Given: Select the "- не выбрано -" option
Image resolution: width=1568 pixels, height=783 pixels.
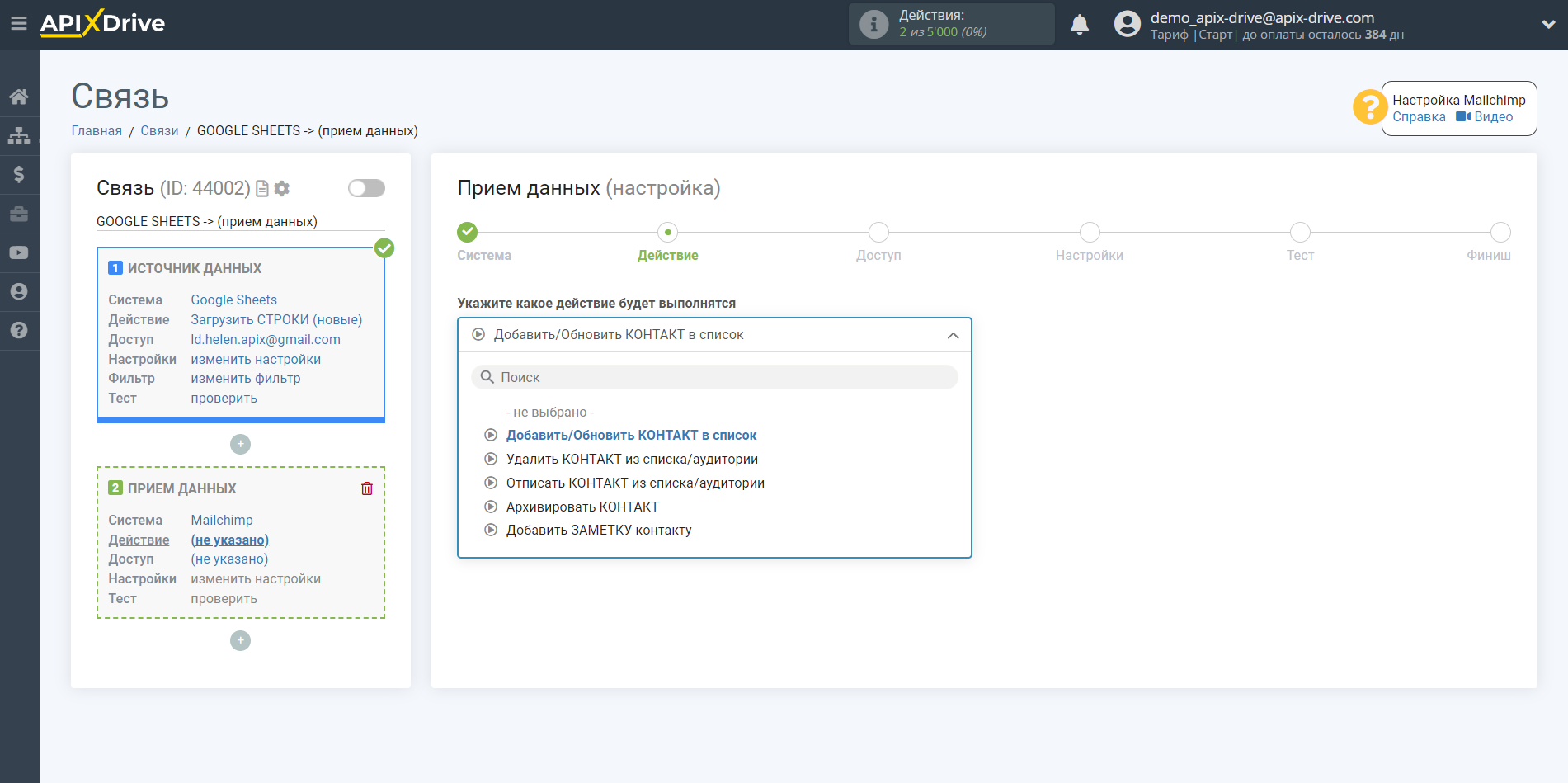Looking at the screenshot, I should pyautogui.click(x=549, y=412).
